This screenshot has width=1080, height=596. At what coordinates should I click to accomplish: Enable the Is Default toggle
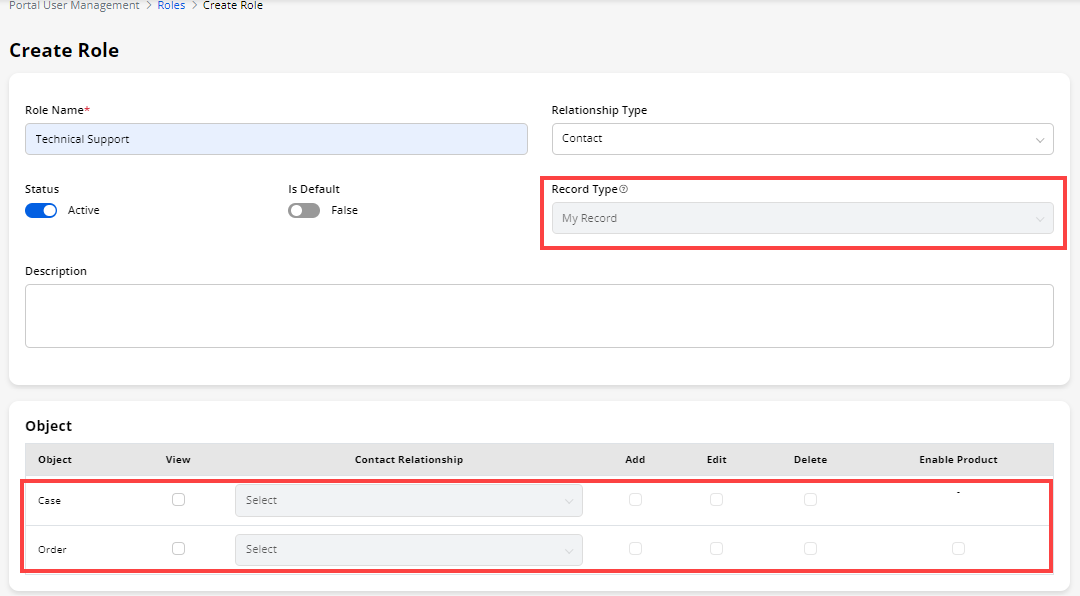point(304,210)
